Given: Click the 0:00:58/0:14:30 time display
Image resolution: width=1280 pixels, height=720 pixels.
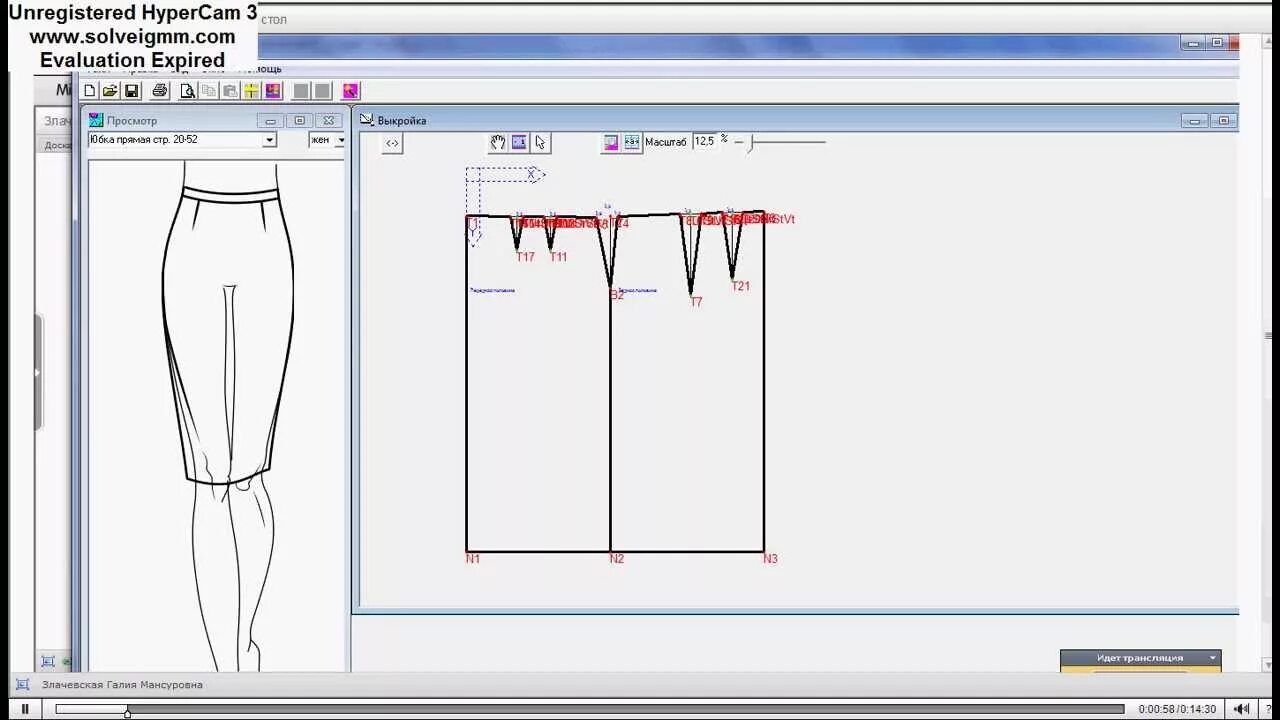Looking at the screenshot, I should 1177,709.
